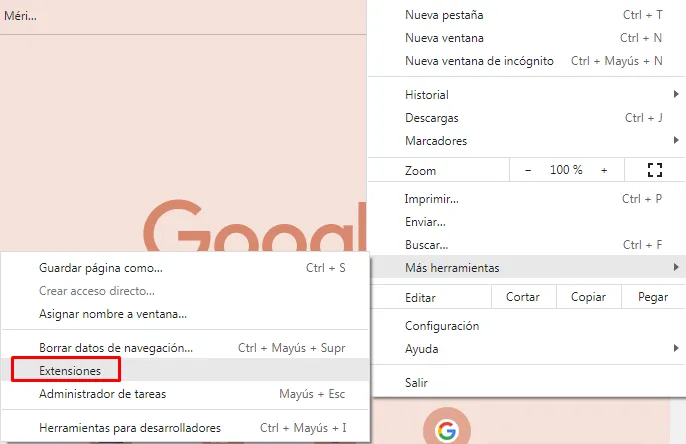This screenshot has height=444, width=686.
Task: Choose Imprimir... in the Chrome menu
Action: pyautogui.click(x=527, y=199)
